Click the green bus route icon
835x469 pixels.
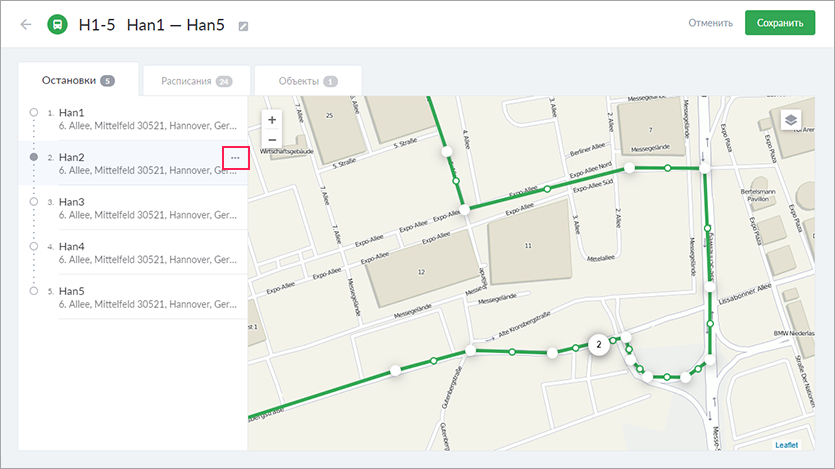(x=58, y=24)
